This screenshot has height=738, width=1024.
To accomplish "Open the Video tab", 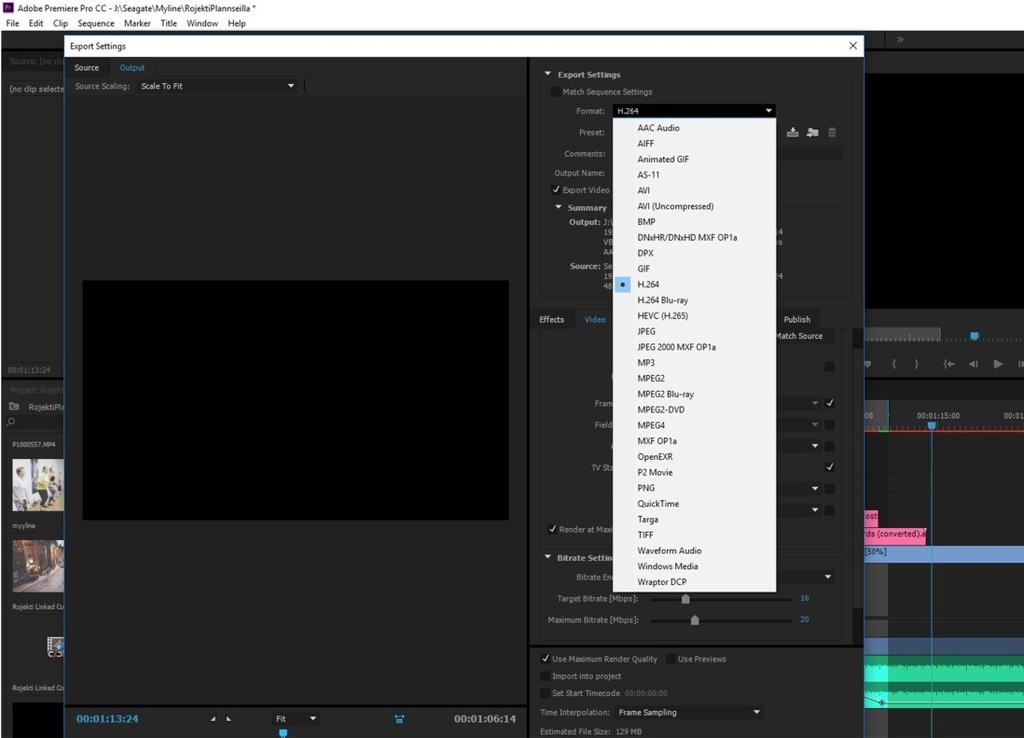I will (x=595, y=319).
